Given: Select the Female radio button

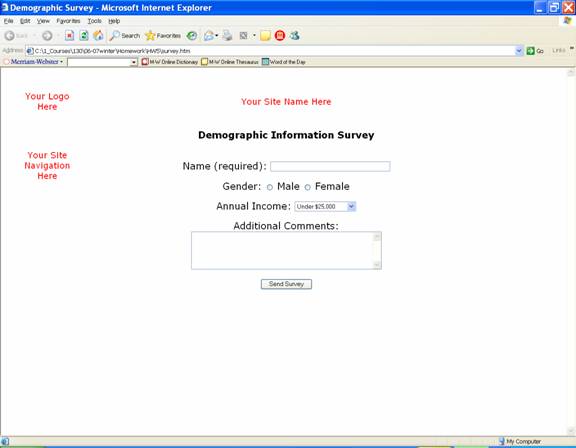Looking at the screenshot, I should pyautogui.click(x=307, y=187).
